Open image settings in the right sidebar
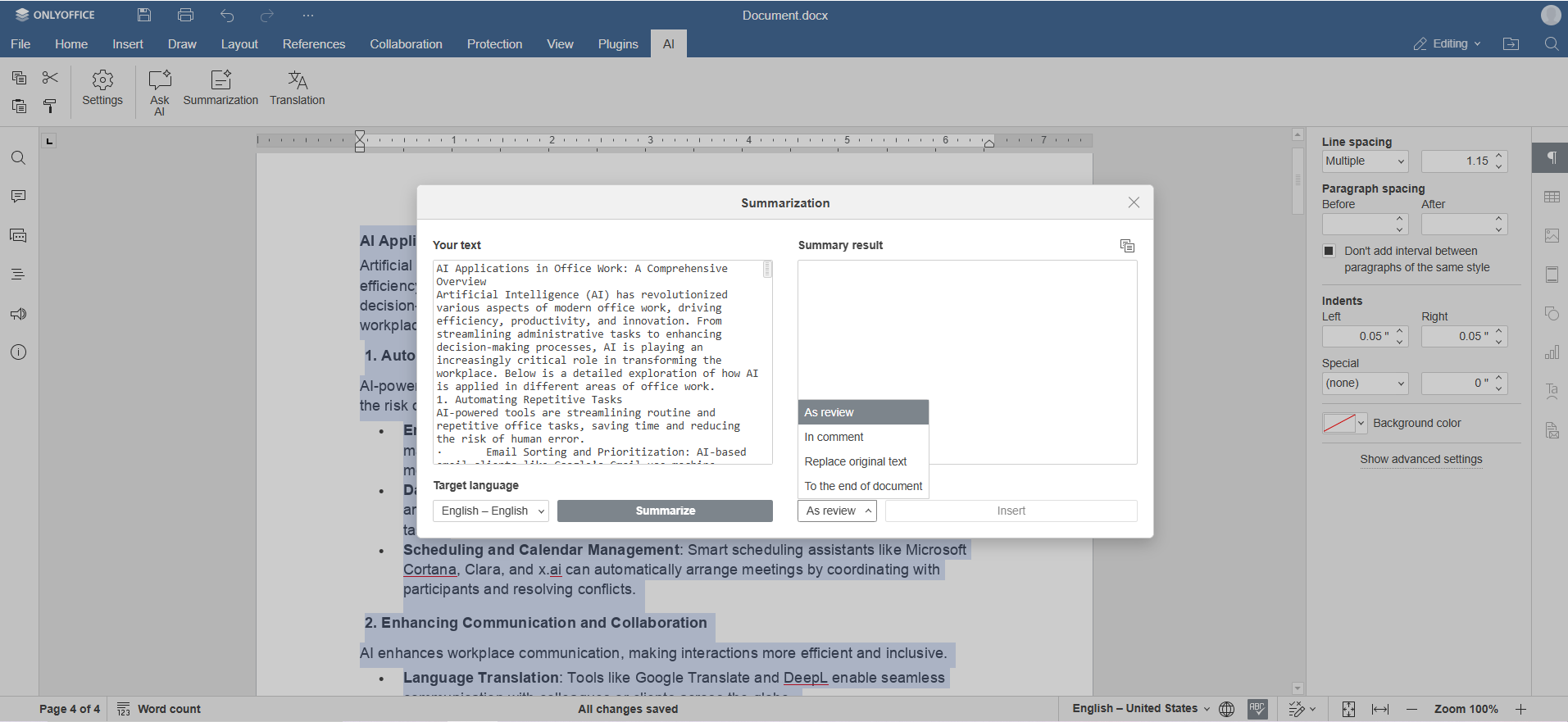1568x722 pixels. click(x=1552, y=235)
